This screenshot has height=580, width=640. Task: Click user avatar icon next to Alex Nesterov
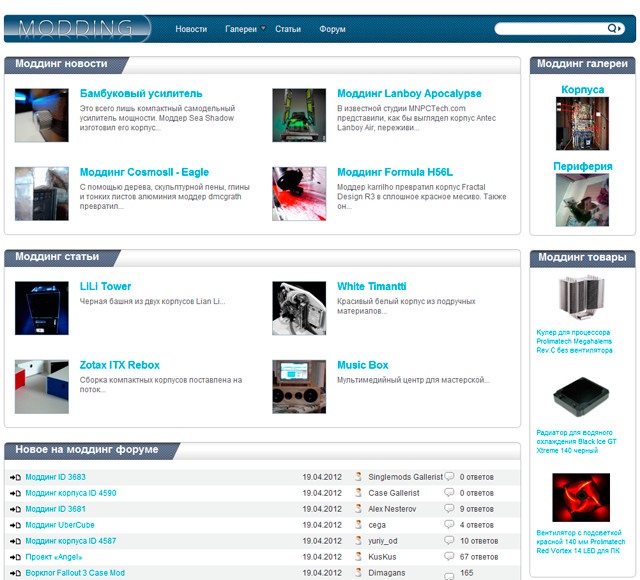[x=358, y=508]
